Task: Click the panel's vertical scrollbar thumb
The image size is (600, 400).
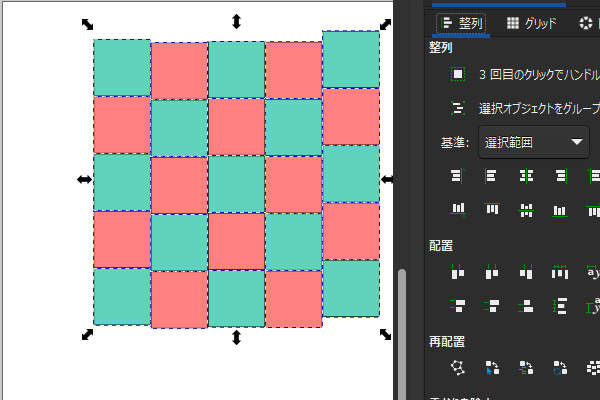Action: (x=401, y=335)
